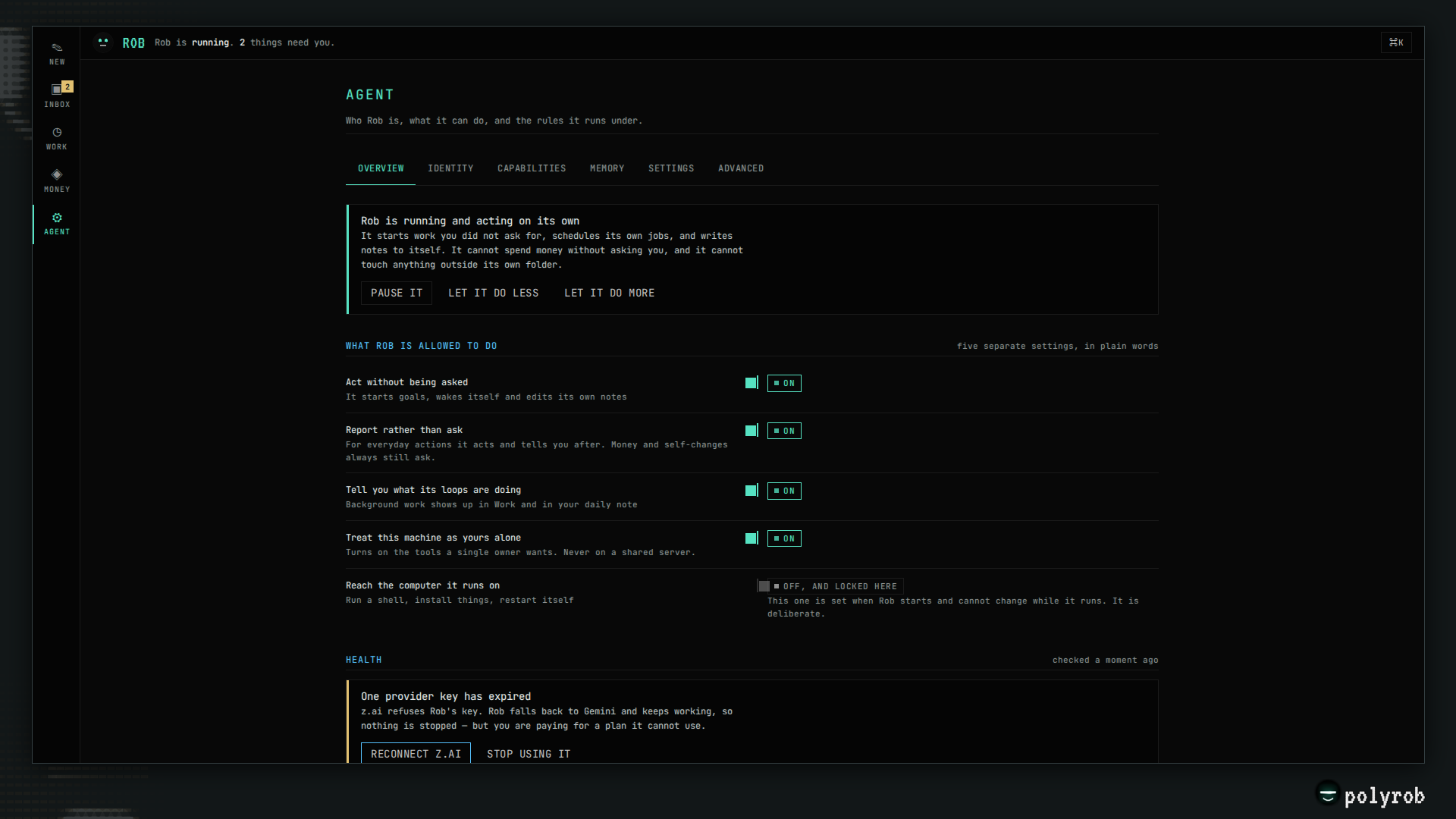The image size is (1456, 819).
Task: Click Let It Do Less
Action: (494, 293)
